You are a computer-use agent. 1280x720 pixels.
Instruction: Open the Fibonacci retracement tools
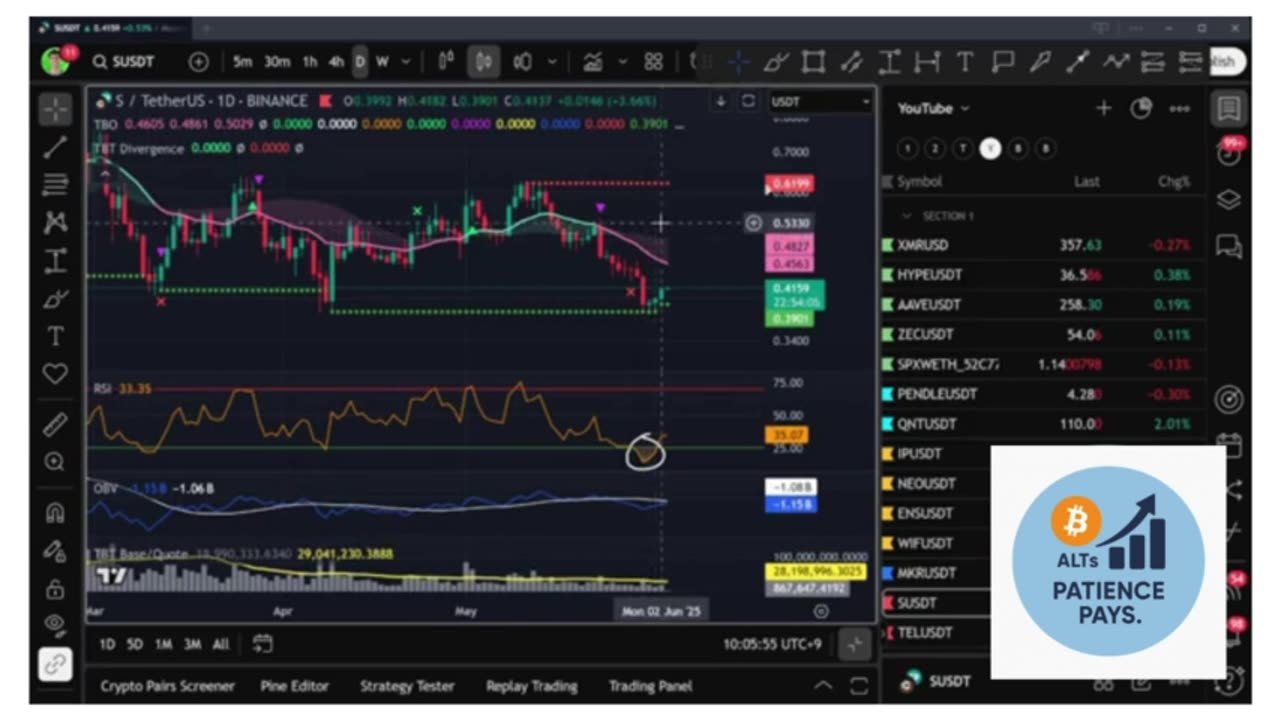click(x=56, y=184)
